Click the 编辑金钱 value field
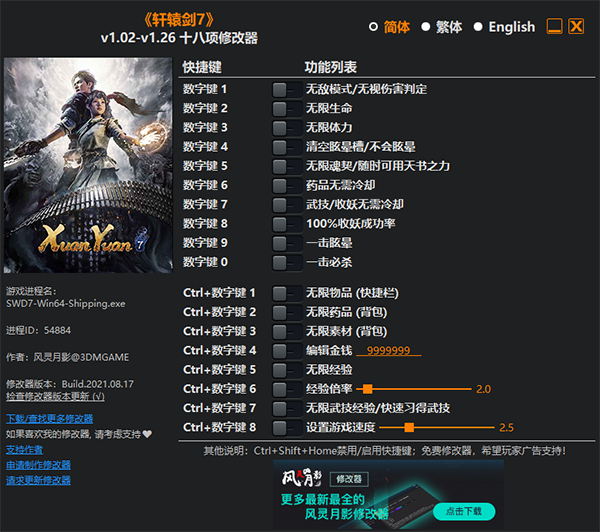Image resolution: width=600 pixels, height=532 pixels. [x=393, y=351]
